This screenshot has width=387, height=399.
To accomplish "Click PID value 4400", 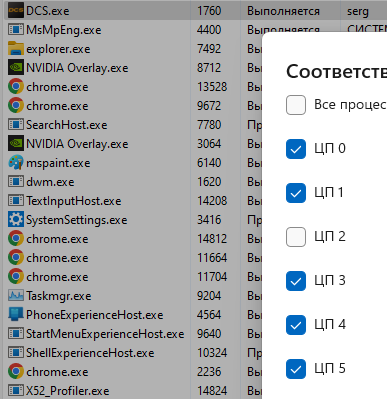I will (209, 30).
